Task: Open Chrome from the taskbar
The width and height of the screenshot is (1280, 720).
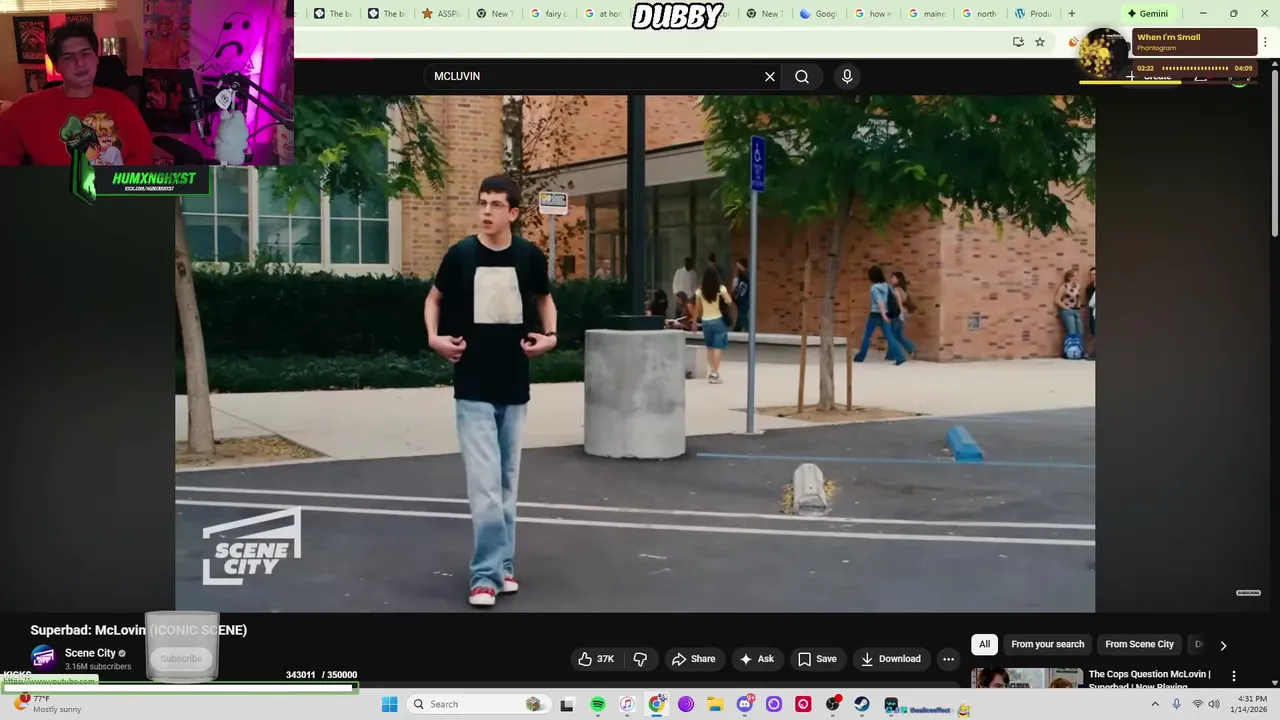Action: [x=657, y=704]
